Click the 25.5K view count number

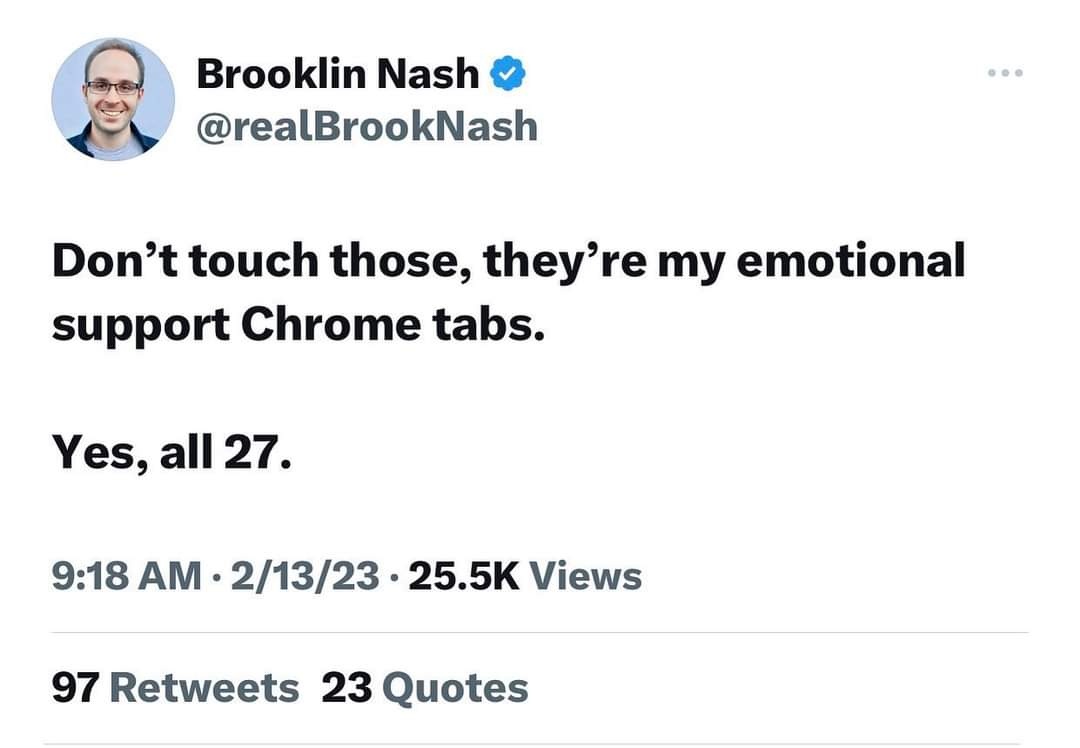point(464,576)
